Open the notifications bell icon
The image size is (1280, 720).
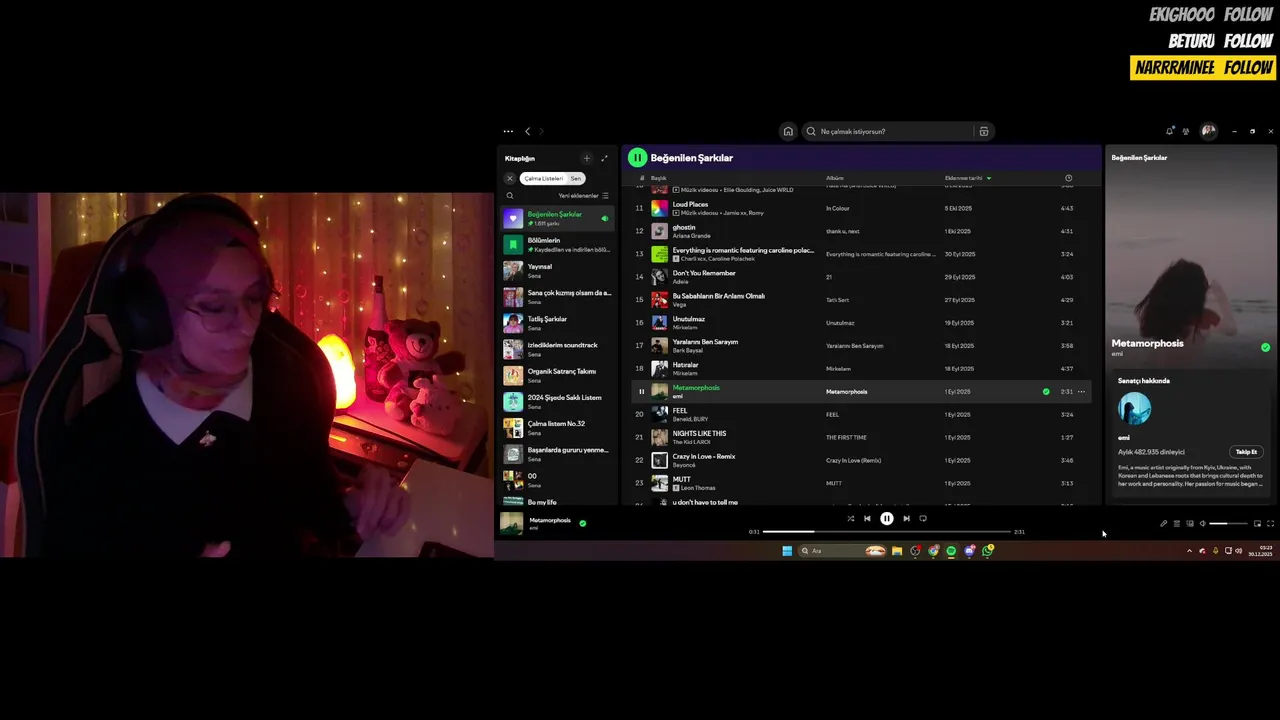click(x=1169, y=131)
